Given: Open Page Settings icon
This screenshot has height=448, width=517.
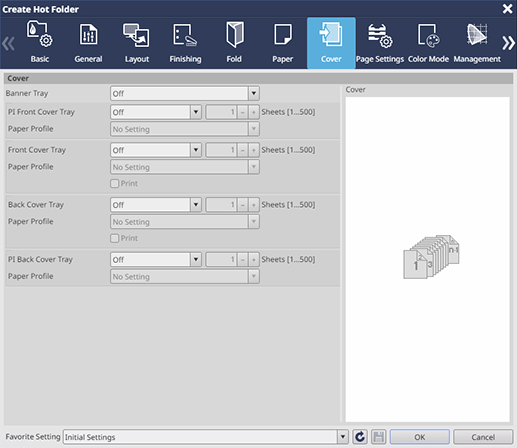Looking at the screenshot, I should [x=380, y=43].
